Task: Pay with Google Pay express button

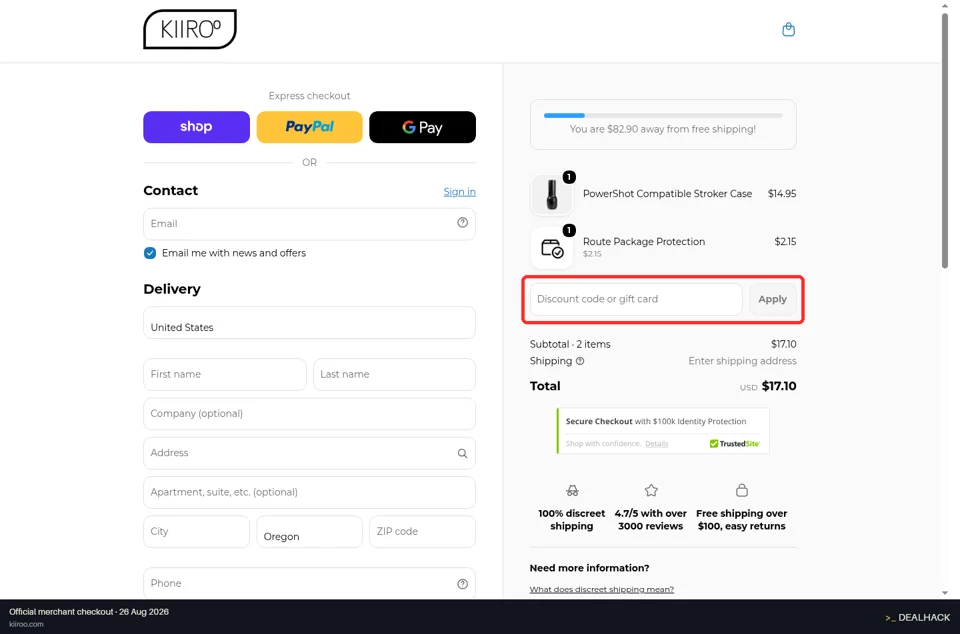Action: [x=422, y=127]
